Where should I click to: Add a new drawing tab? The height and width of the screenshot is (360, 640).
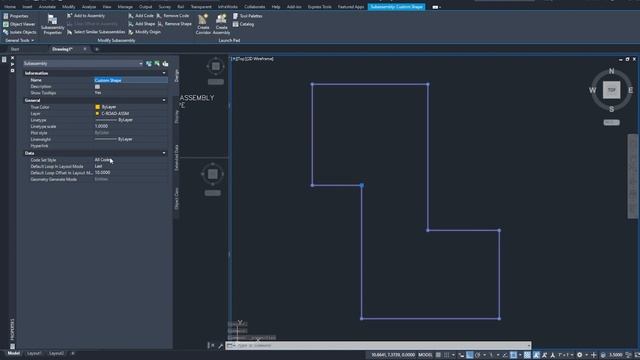[97, 49]
